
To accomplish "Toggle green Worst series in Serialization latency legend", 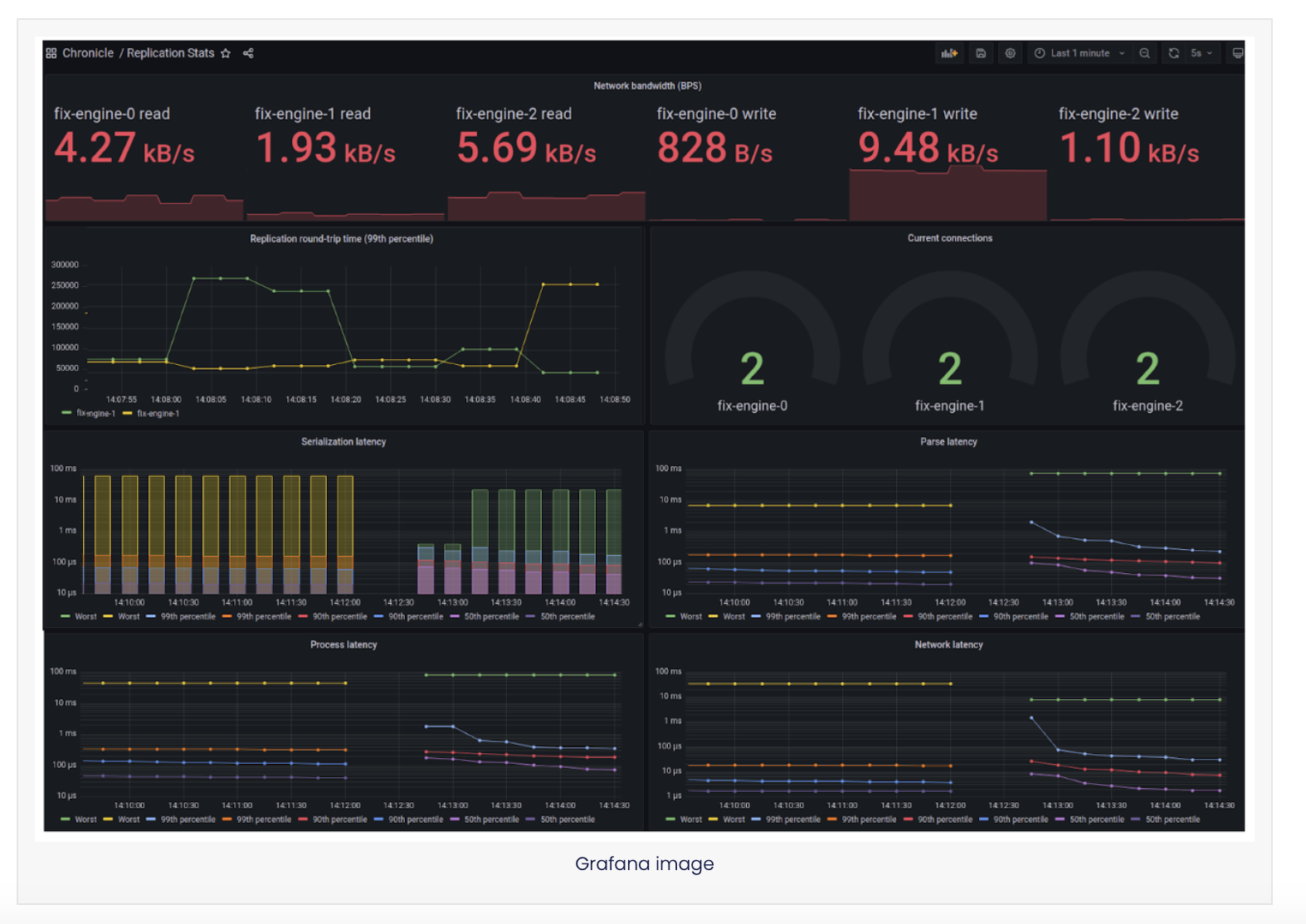I will [79, 616].
